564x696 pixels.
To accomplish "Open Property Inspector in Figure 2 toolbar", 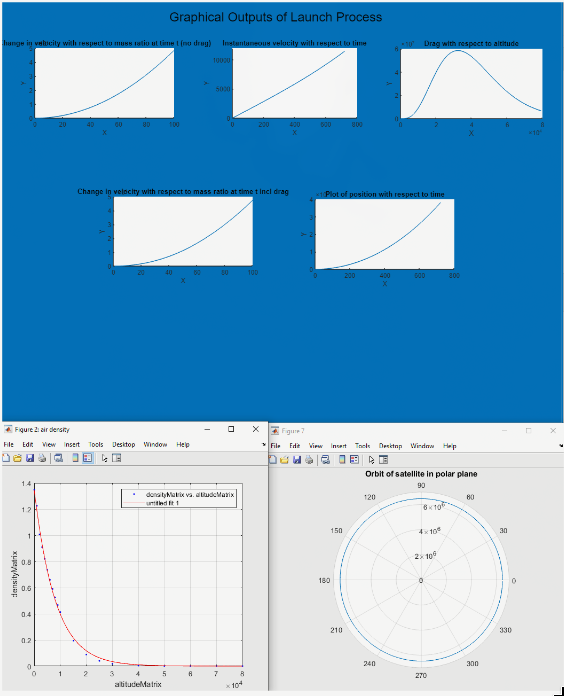I will [117, 458].
